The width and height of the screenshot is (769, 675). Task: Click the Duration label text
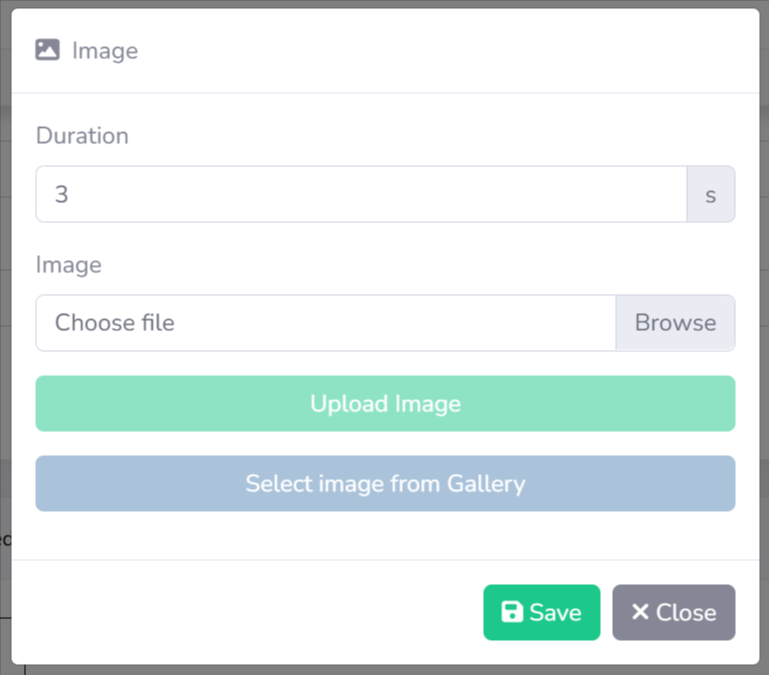(82, 136)
